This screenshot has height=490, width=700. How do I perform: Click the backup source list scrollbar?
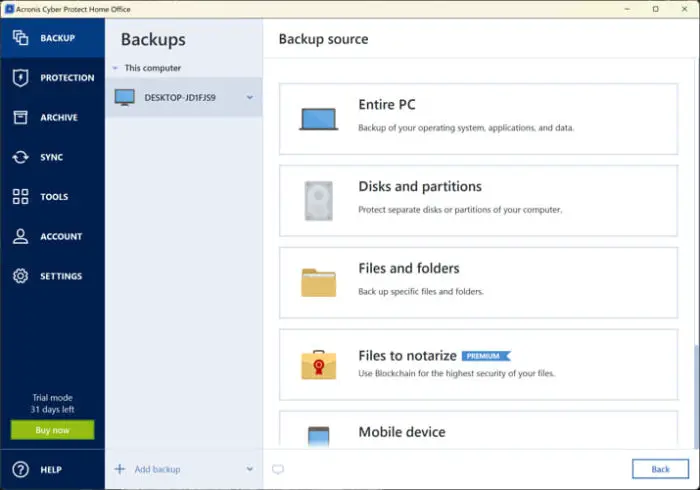point(696,397)
